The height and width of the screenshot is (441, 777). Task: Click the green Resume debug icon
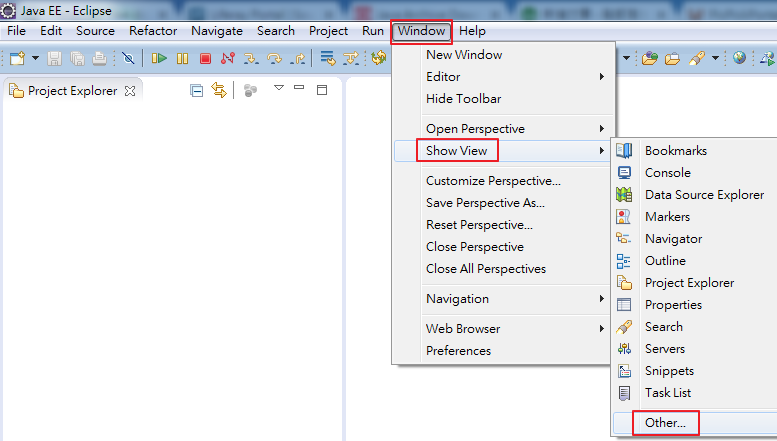point(159,58)
